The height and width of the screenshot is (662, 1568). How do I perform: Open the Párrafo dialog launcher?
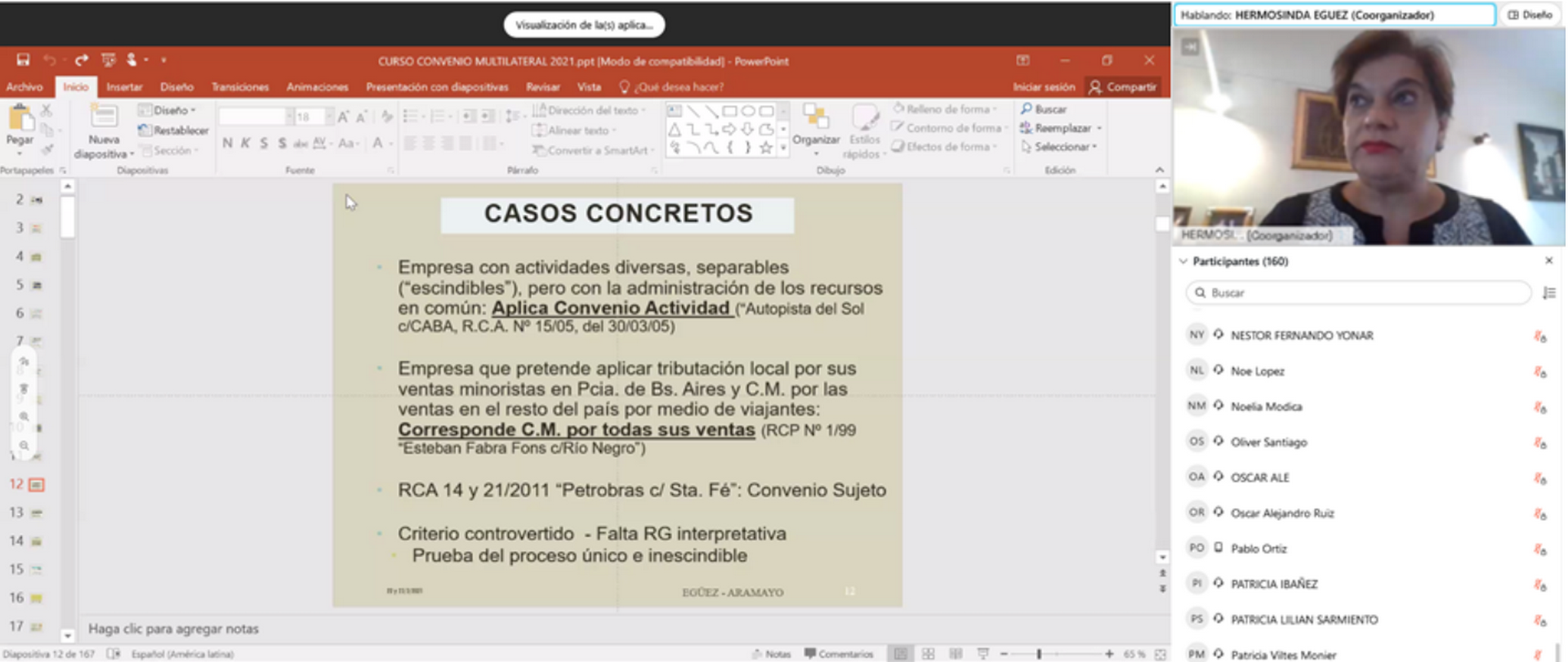click(x=654, y=170)
